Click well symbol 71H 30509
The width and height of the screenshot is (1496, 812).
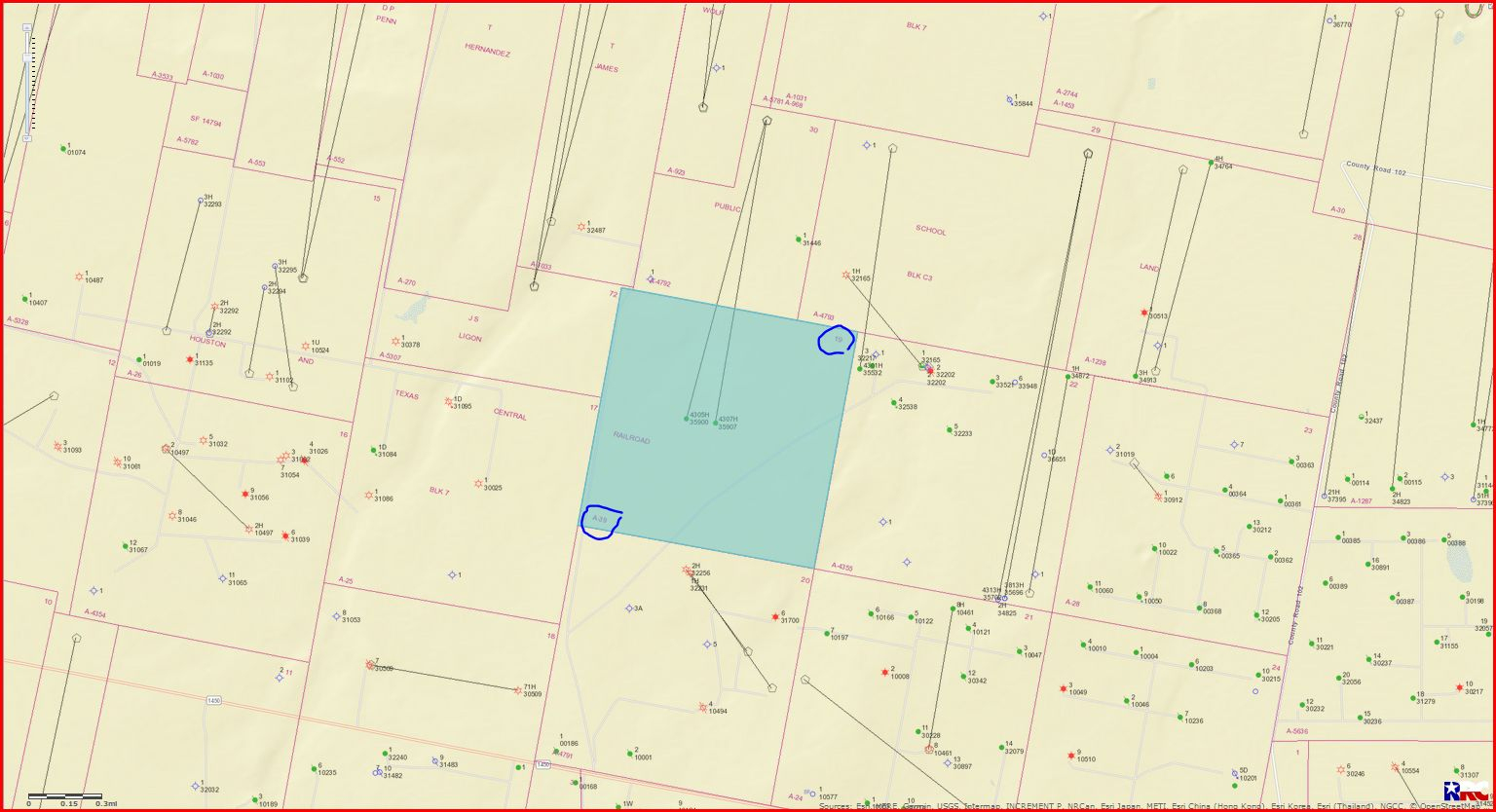click(x=517, y=690)
